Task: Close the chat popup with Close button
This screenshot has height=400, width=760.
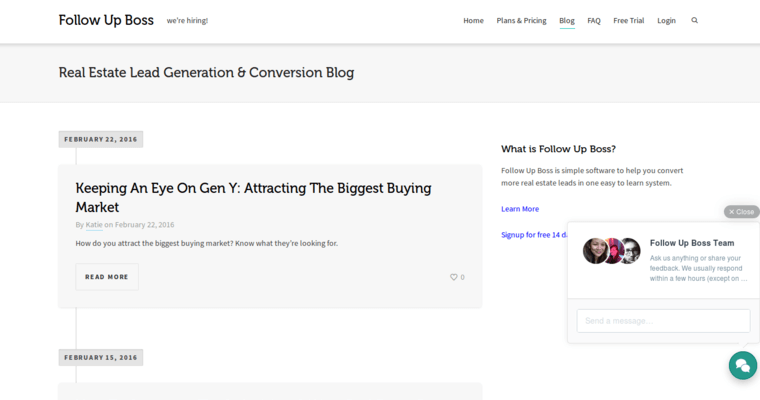Action: (x=741, y=212)
